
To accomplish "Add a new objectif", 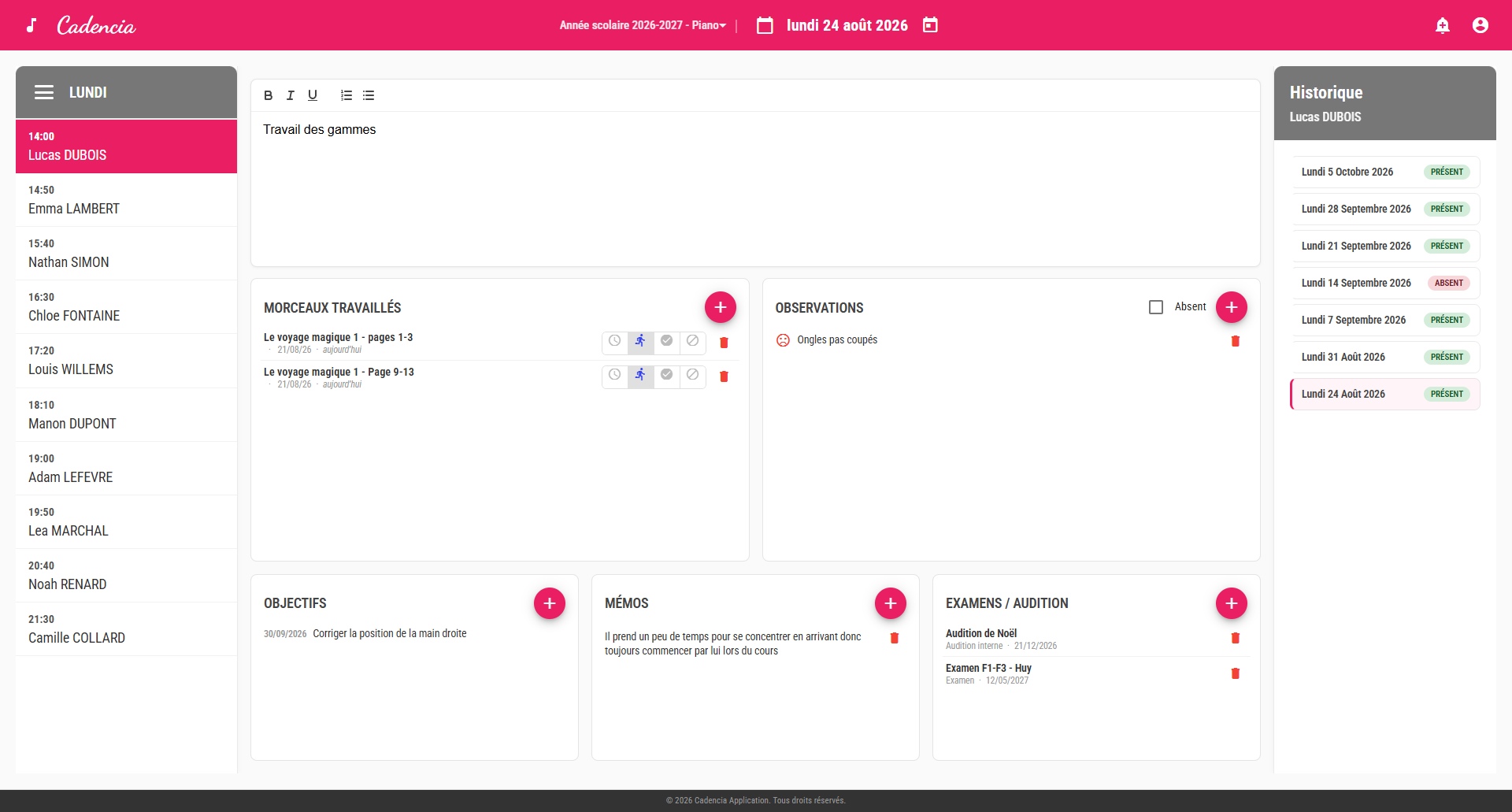I will click(550, 603).
